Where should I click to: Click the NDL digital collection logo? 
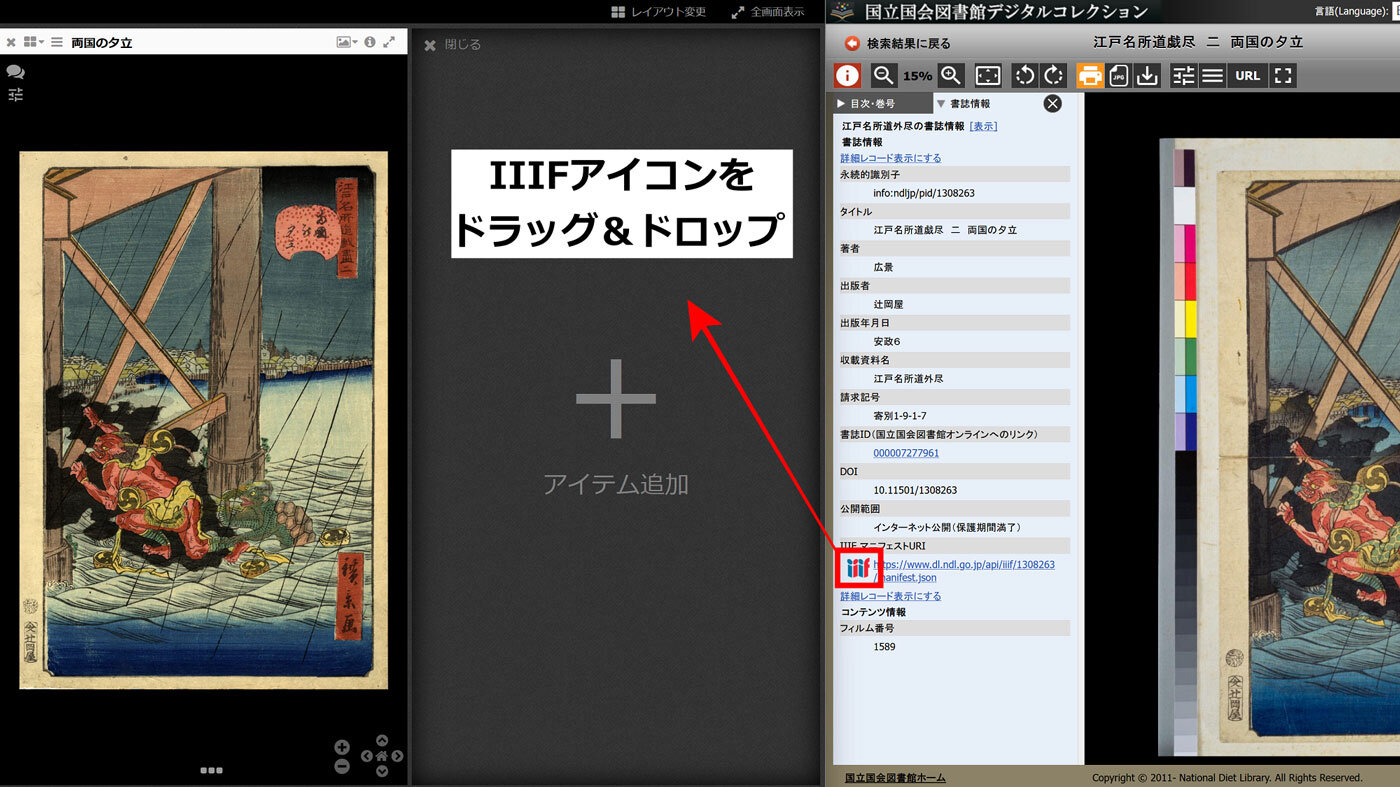click(x=991, y=12)
